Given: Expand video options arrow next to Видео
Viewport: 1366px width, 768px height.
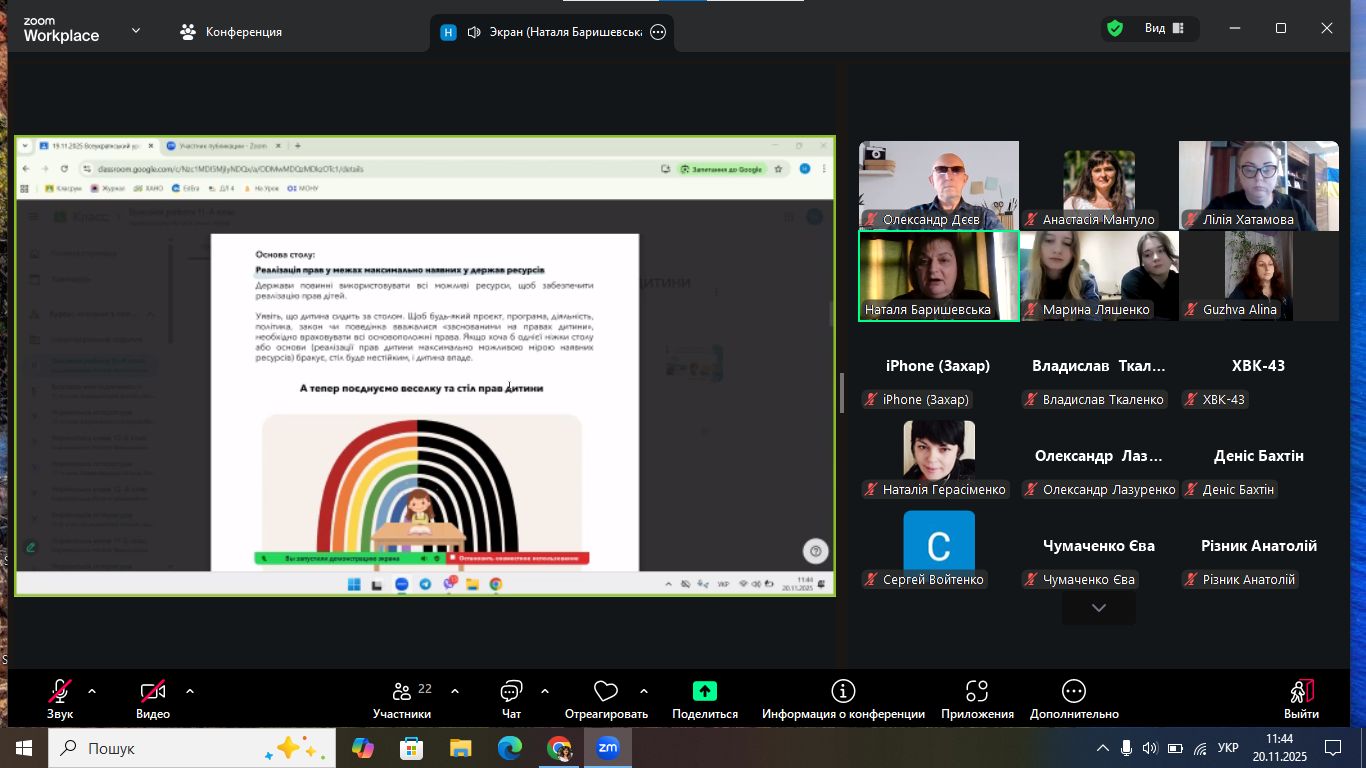Looking at the screenshot, I should tap(189, 691).
